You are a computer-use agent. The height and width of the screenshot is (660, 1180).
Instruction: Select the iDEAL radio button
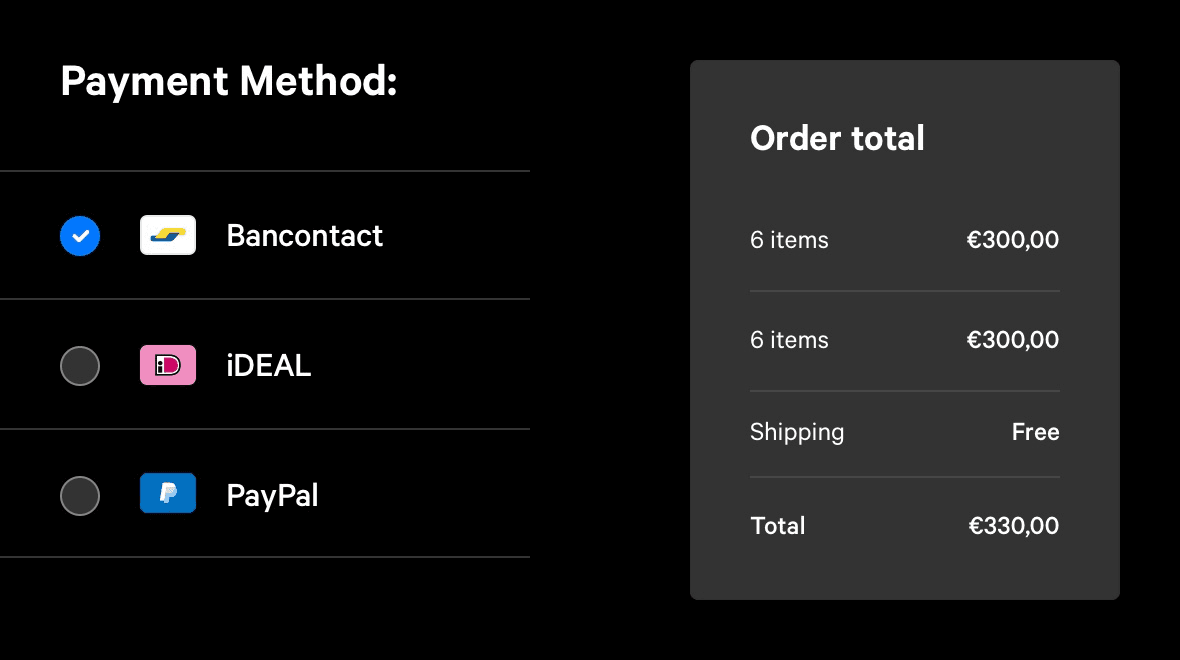click(80, 366)
